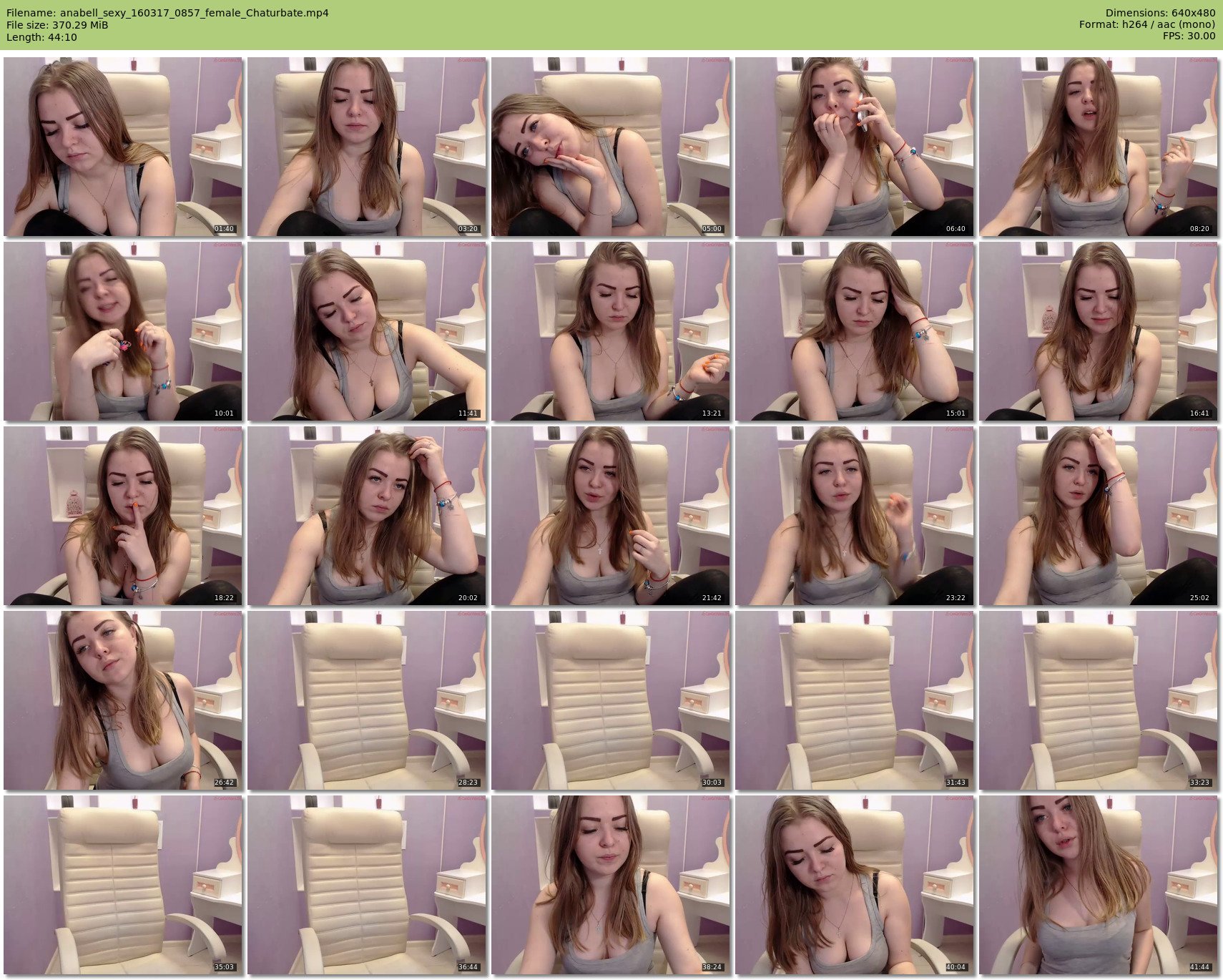1223x980 pixels.
Task: Open the thumbnail timestamped 10:01
Action: pos(122,331)
